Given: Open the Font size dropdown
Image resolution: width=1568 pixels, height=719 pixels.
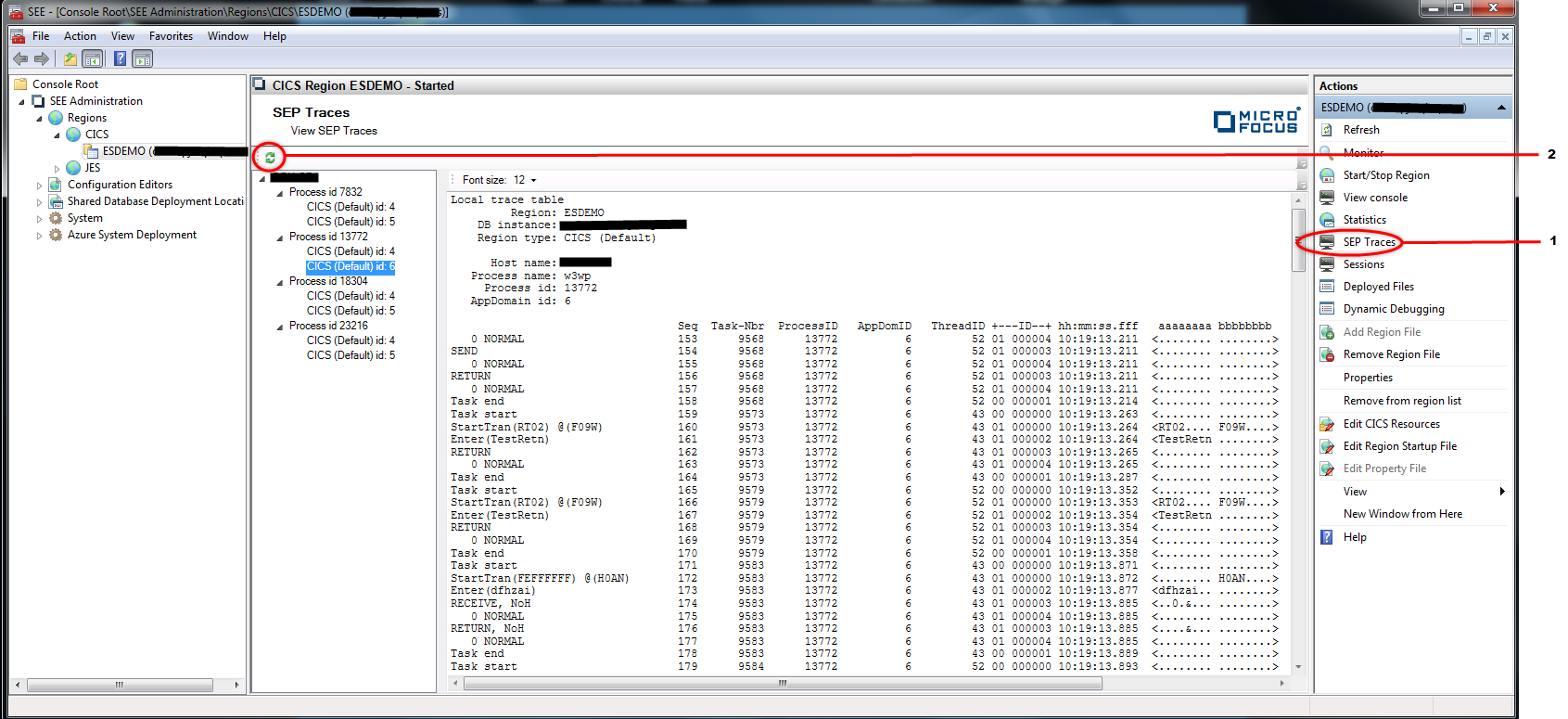Looking at the screenshot, I should [x=533, y=181].
